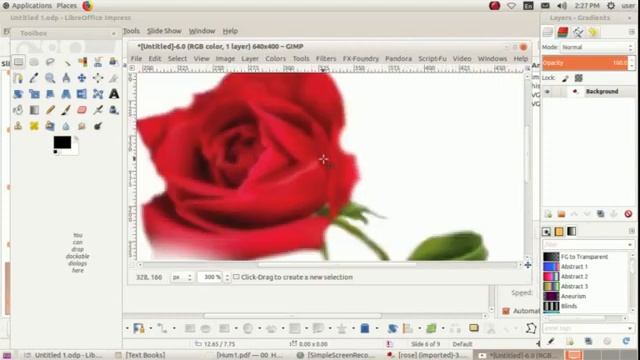
Task: Open the FX-Foundry menu
Action: (x=361, y=59)
